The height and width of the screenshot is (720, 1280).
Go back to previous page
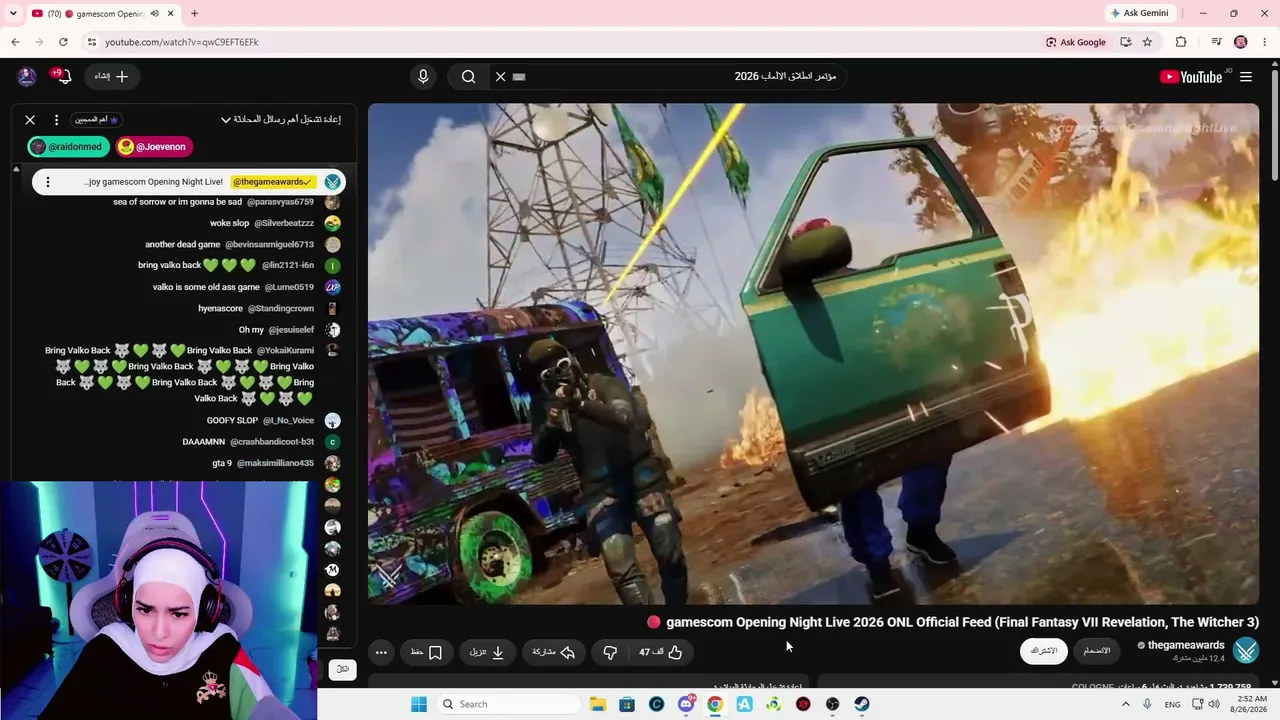15,42
